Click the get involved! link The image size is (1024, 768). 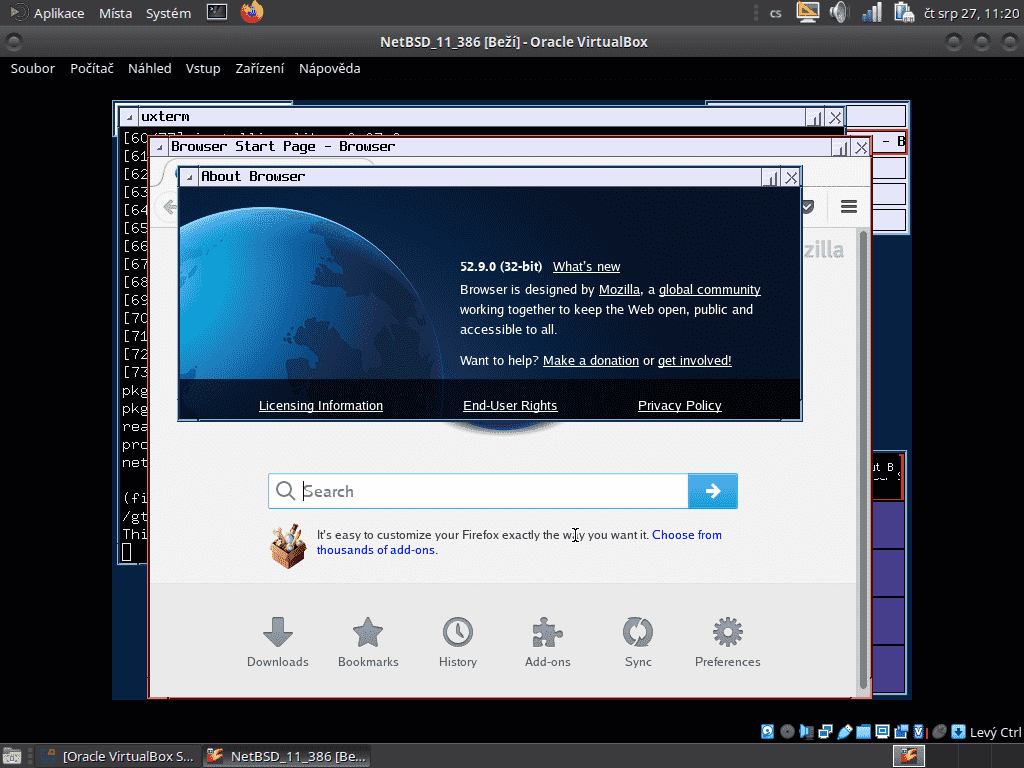694,360
